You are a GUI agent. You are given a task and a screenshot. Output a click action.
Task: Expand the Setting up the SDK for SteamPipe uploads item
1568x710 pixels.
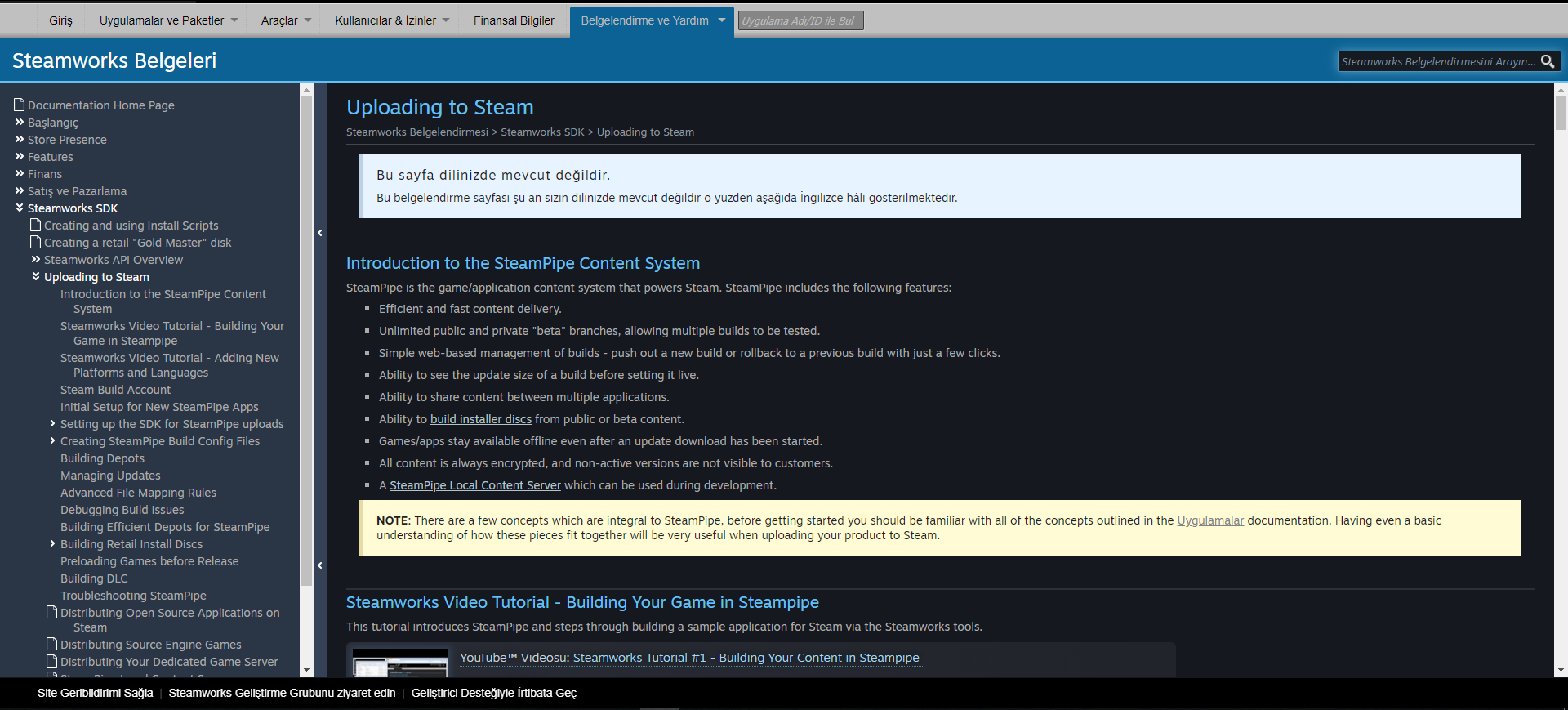[x=52, y=423]
